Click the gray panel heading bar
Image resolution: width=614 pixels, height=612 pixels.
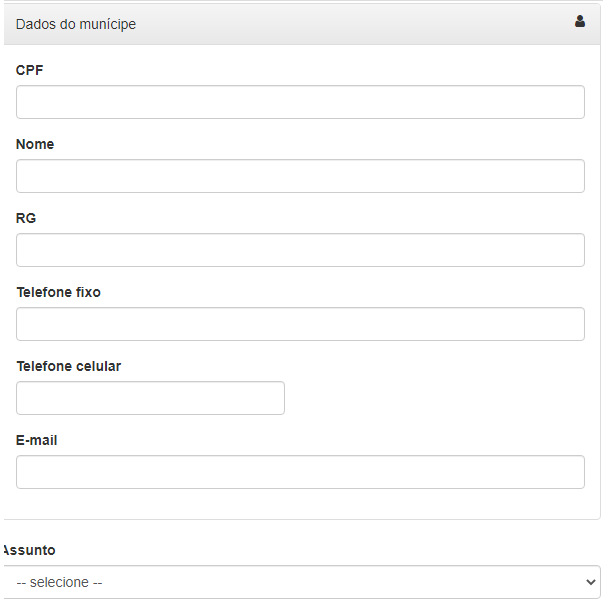click(x=302, y=24)
